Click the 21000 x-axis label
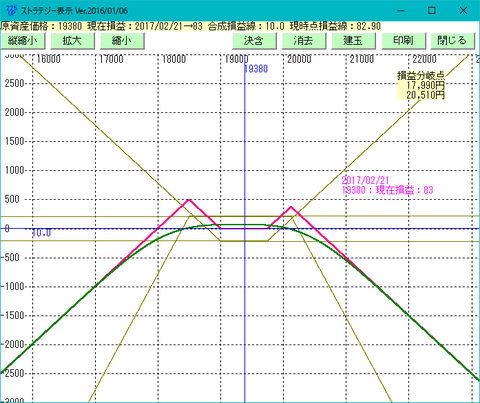480x403 pixels. coord(362,59)
